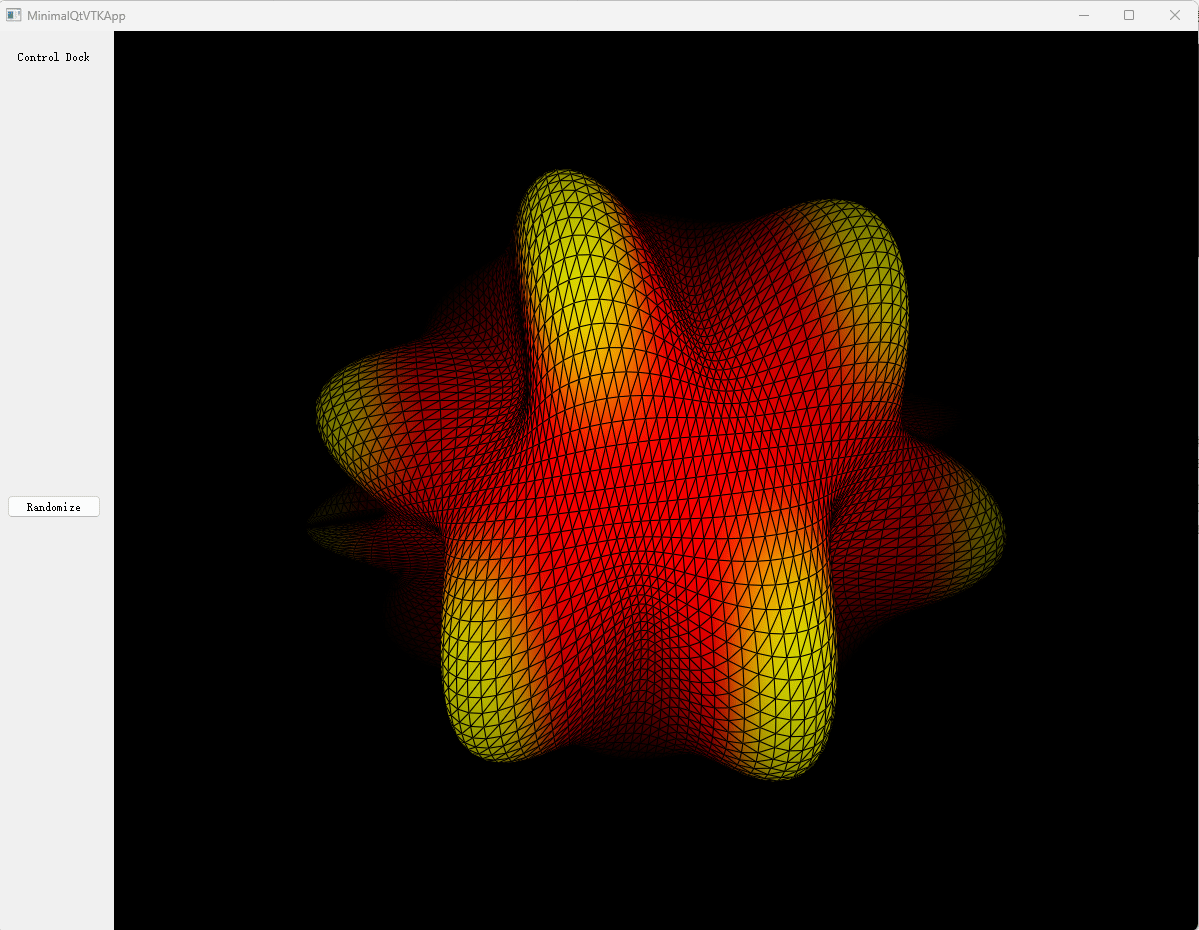The image size is (1199, 930).
Task: Close the MinimalQtVTKApp window
Action: pos(1175,15)
